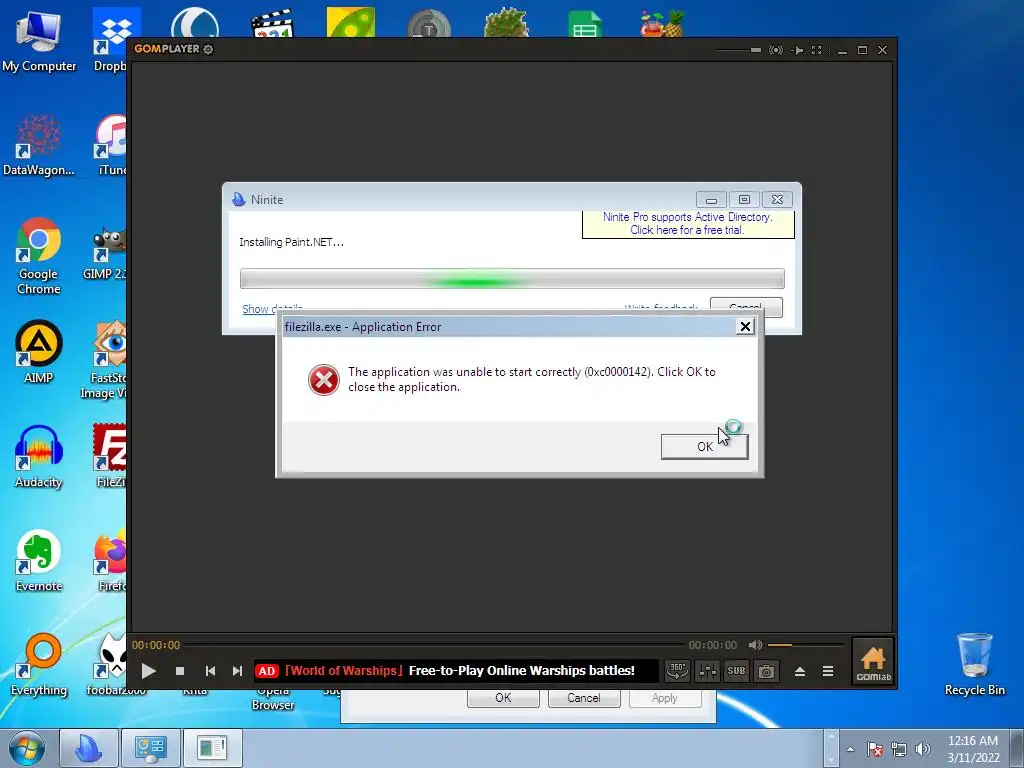Click Show details link in Ninite
The width and height of the screenshot is (1024, 768).
pos(272,309)
